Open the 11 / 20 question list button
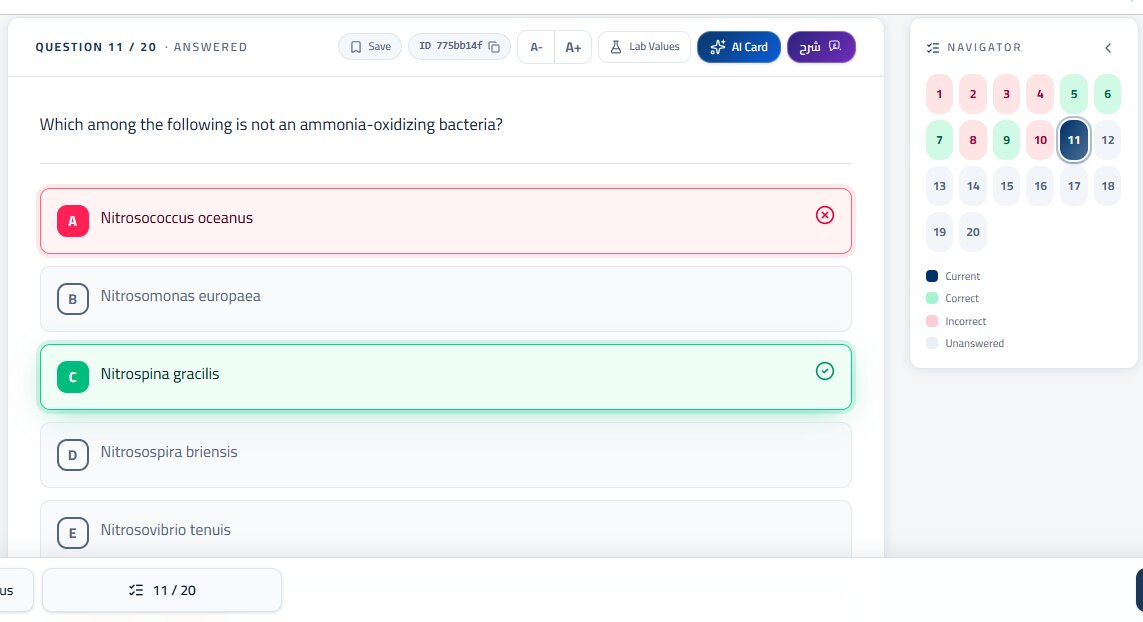Screen dimensions: 1143x622 pyautogui.click(x=162, y=590)
